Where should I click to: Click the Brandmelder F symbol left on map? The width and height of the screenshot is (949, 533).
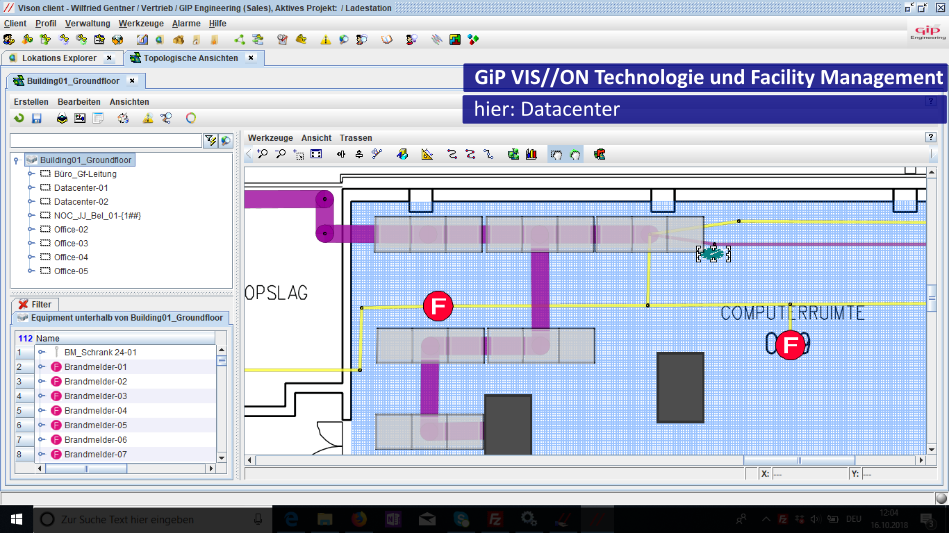438,306
